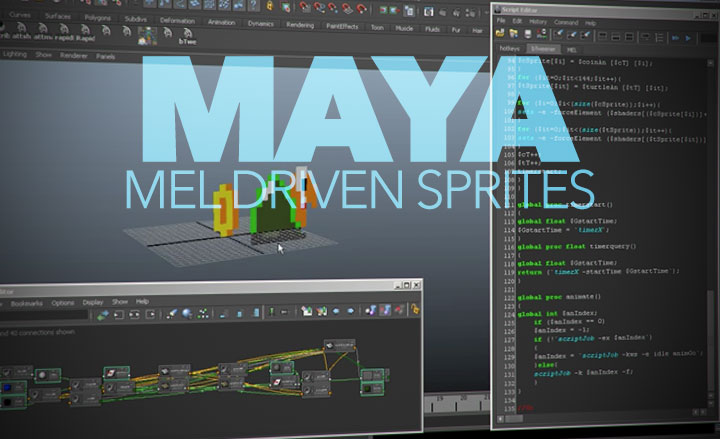This screenshot has height=439, width=720.
Task: Select the Subdivs shelf tab
Action: tap(136, 19)
